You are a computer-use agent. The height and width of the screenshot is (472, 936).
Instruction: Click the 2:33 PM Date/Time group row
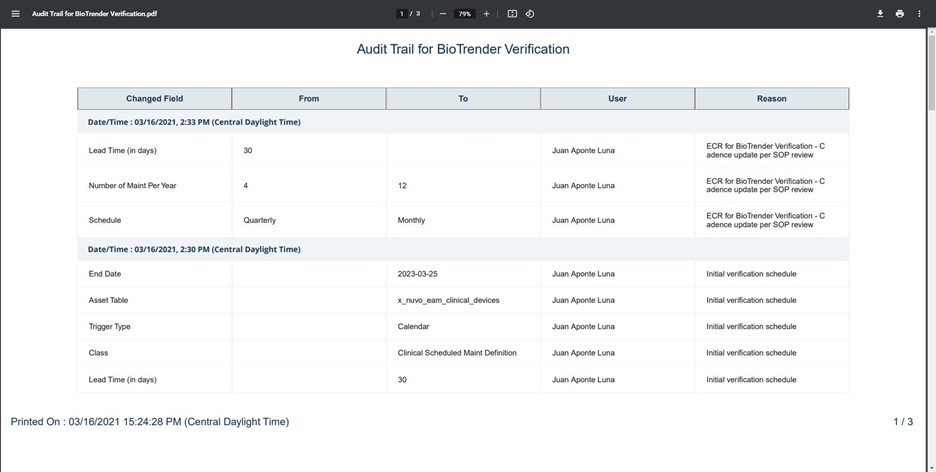tap(194, 122)
